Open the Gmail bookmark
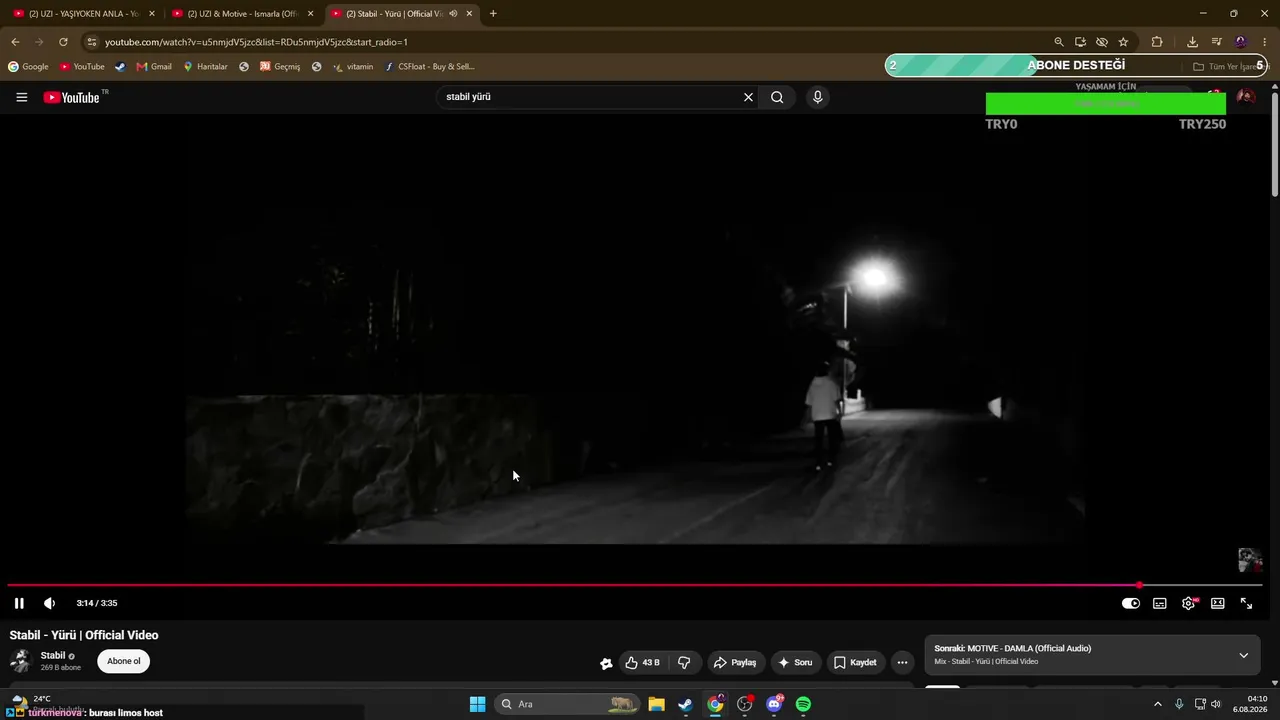The width and height of the screenshot is (1280, 720). coord(154,67)
